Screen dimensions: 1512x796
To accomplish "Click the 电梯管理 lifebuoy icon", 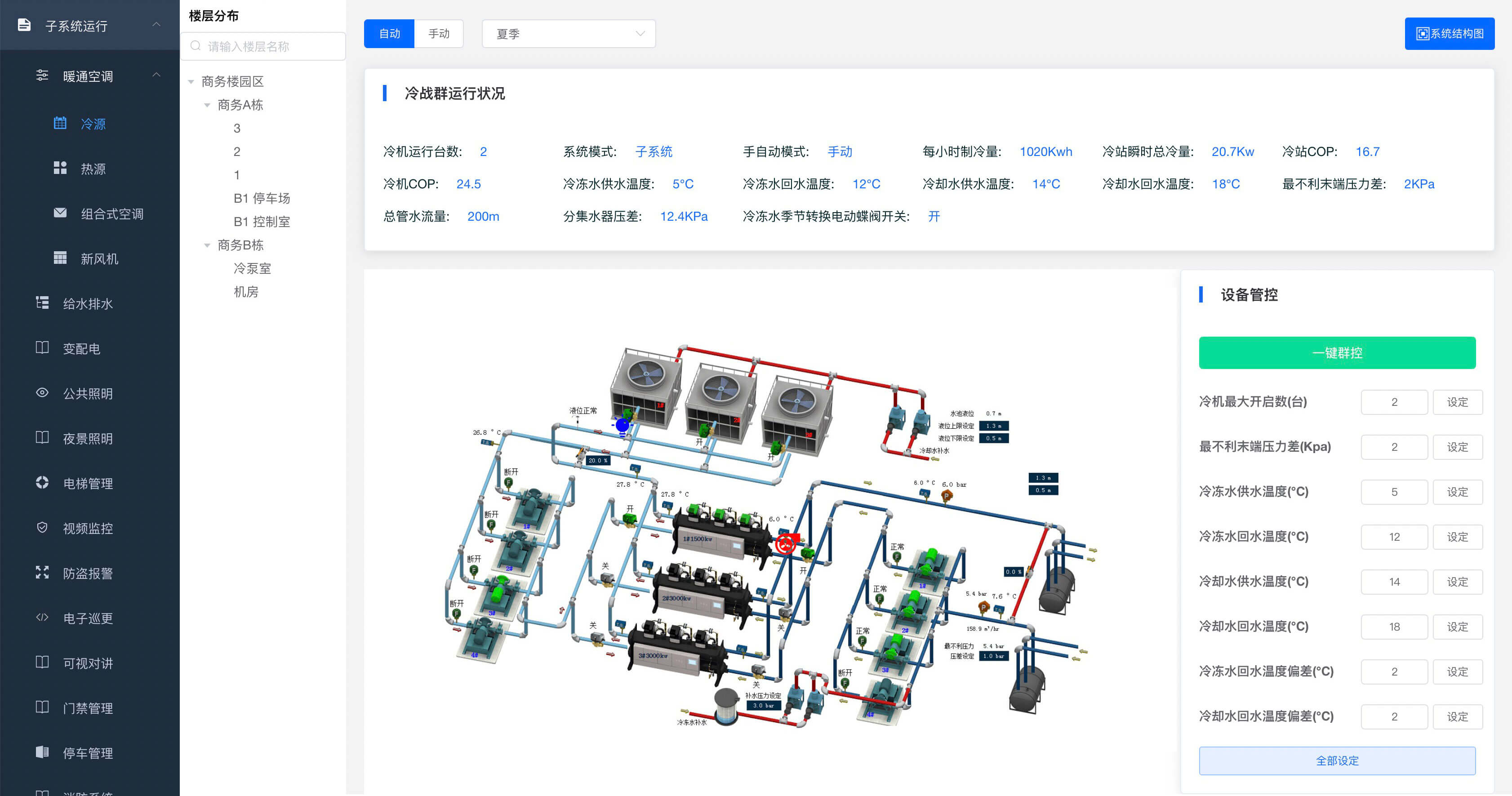I will 42,483.
